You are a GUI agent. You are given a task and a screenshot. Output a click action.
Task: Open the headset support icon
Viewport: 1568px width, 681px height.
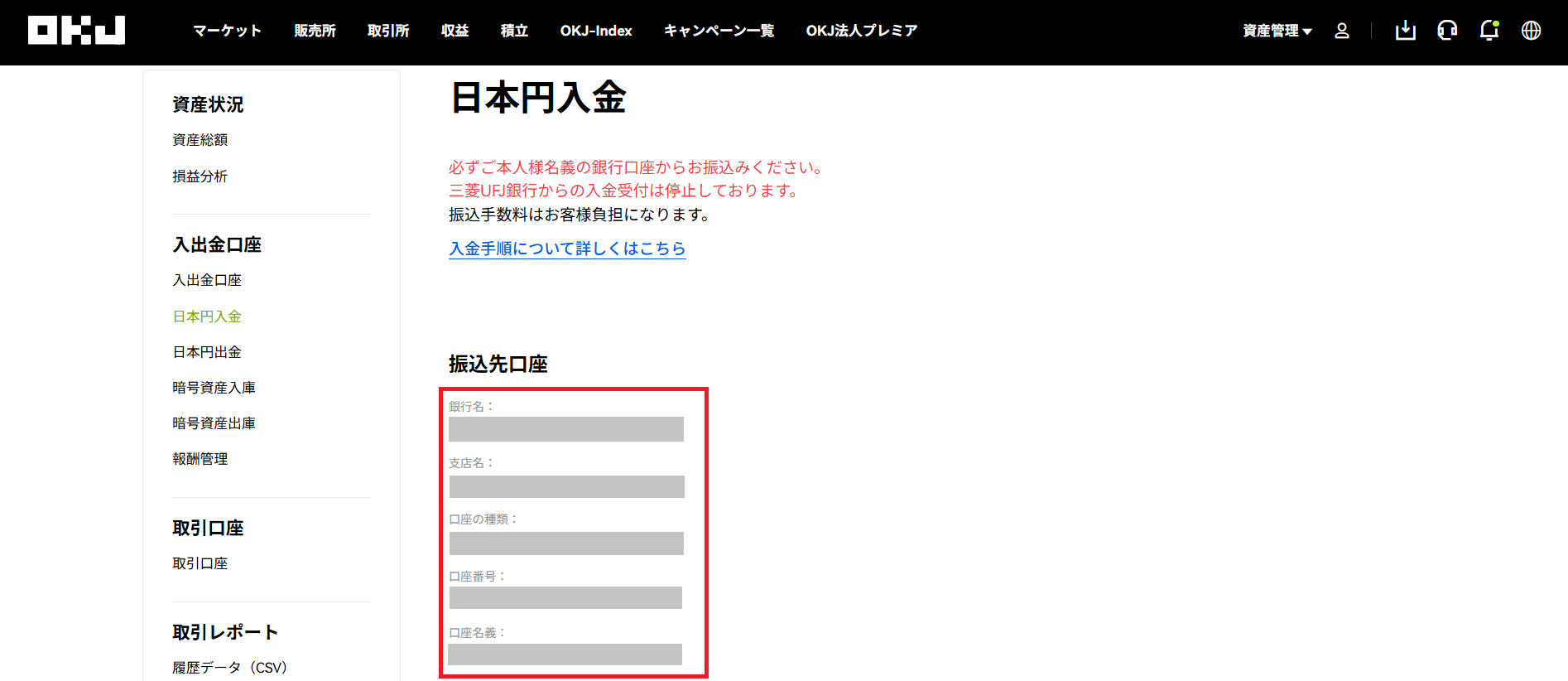[x=1447, y=31]
